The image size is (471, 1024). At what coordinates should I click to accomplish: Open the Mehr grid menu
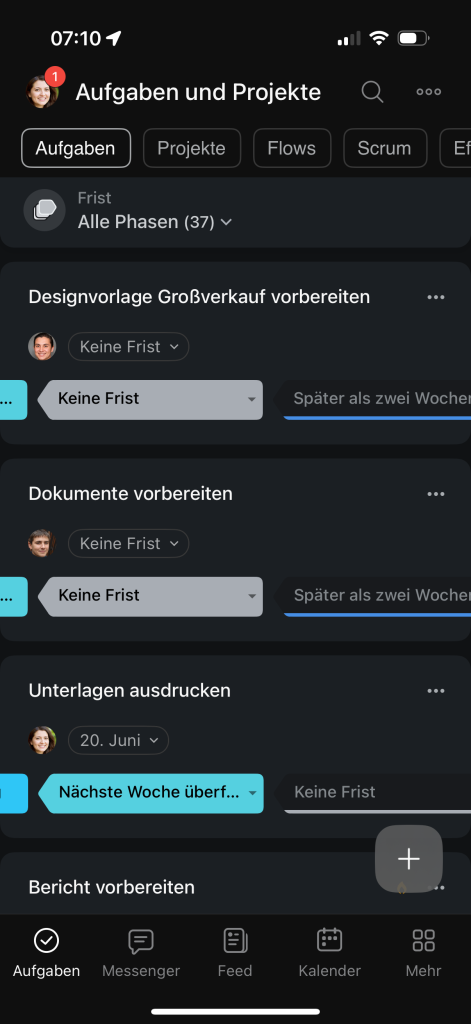(423, 953)
